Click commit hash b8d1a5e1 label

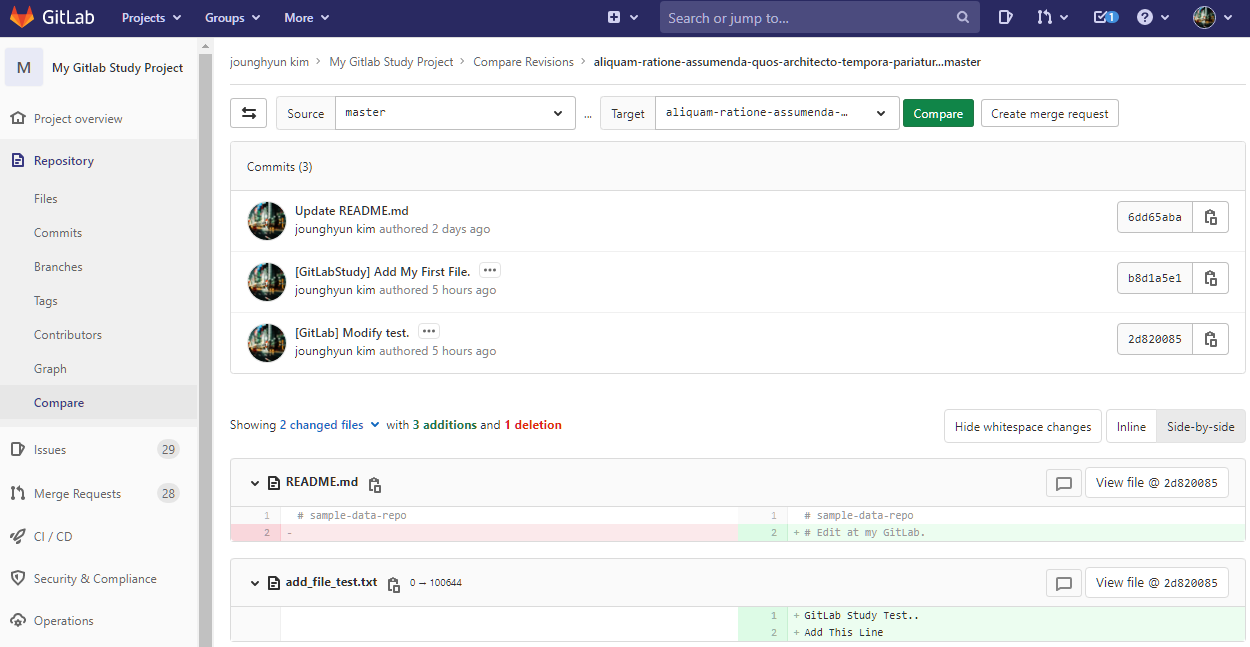(x=1155, y=278)
